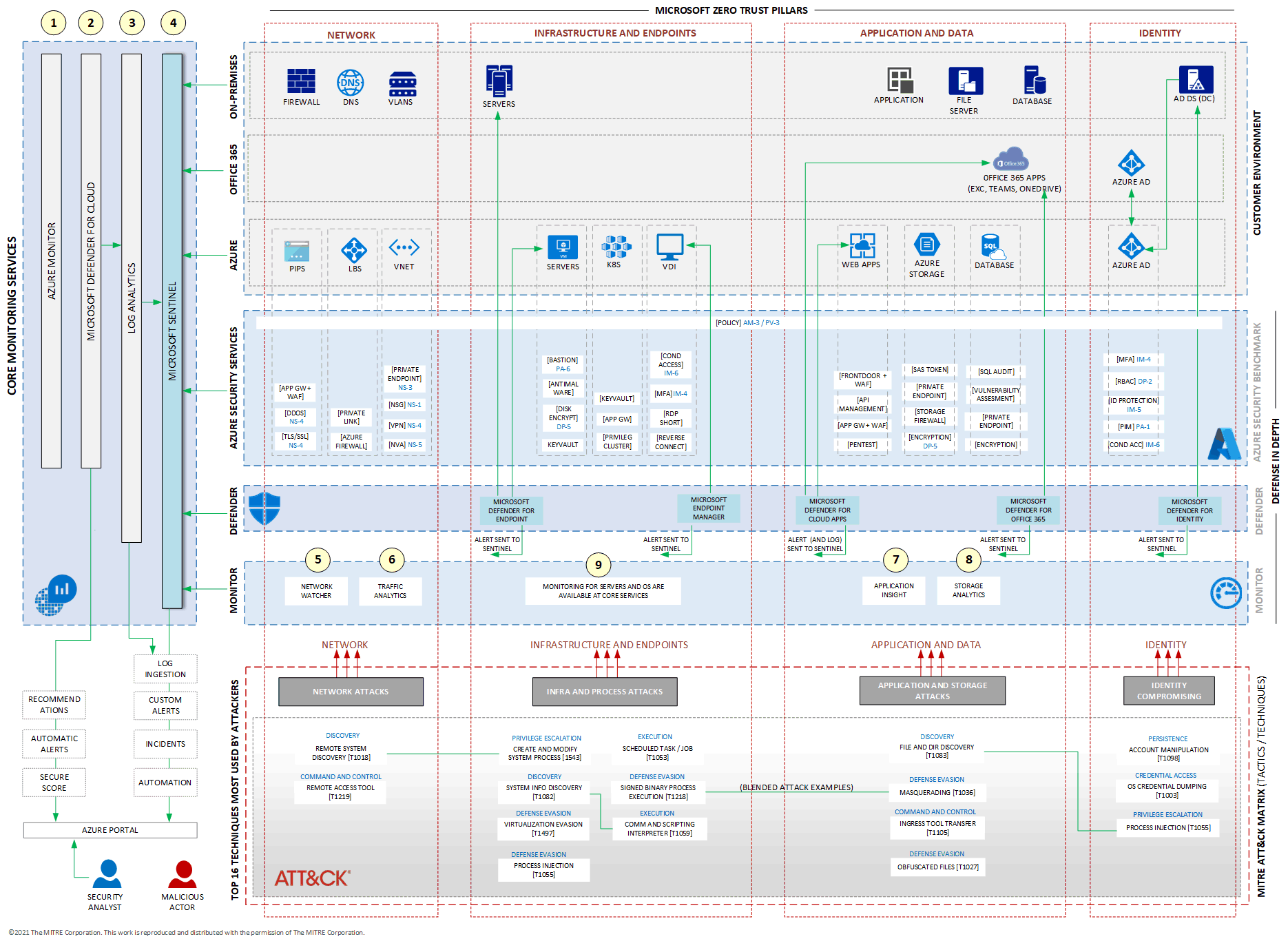
Task: Click the Defender shield icon
Action: tap(264, 508)
